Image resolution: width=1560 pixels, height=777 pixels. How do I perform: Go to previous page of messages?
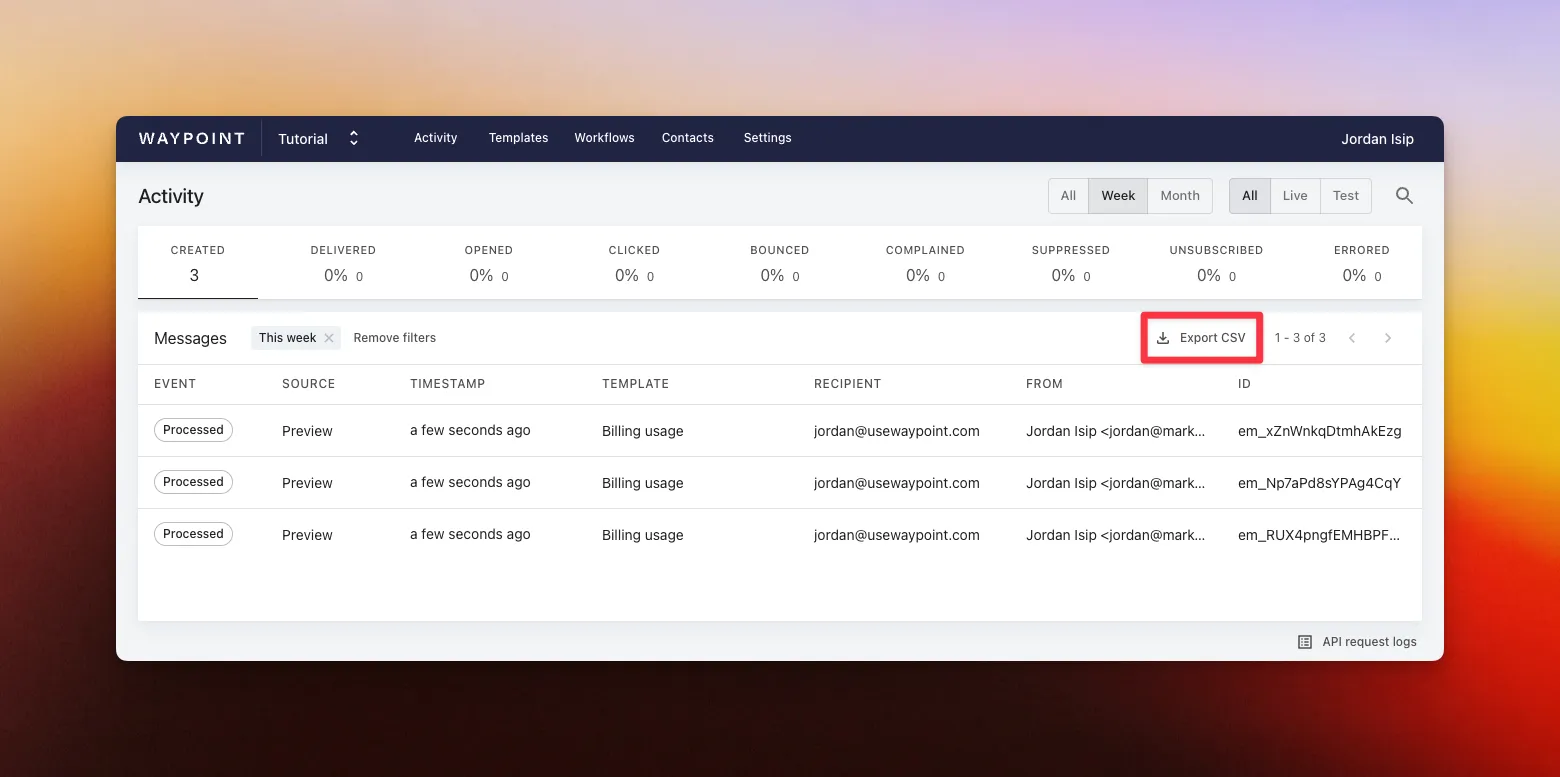point(1352,338)
